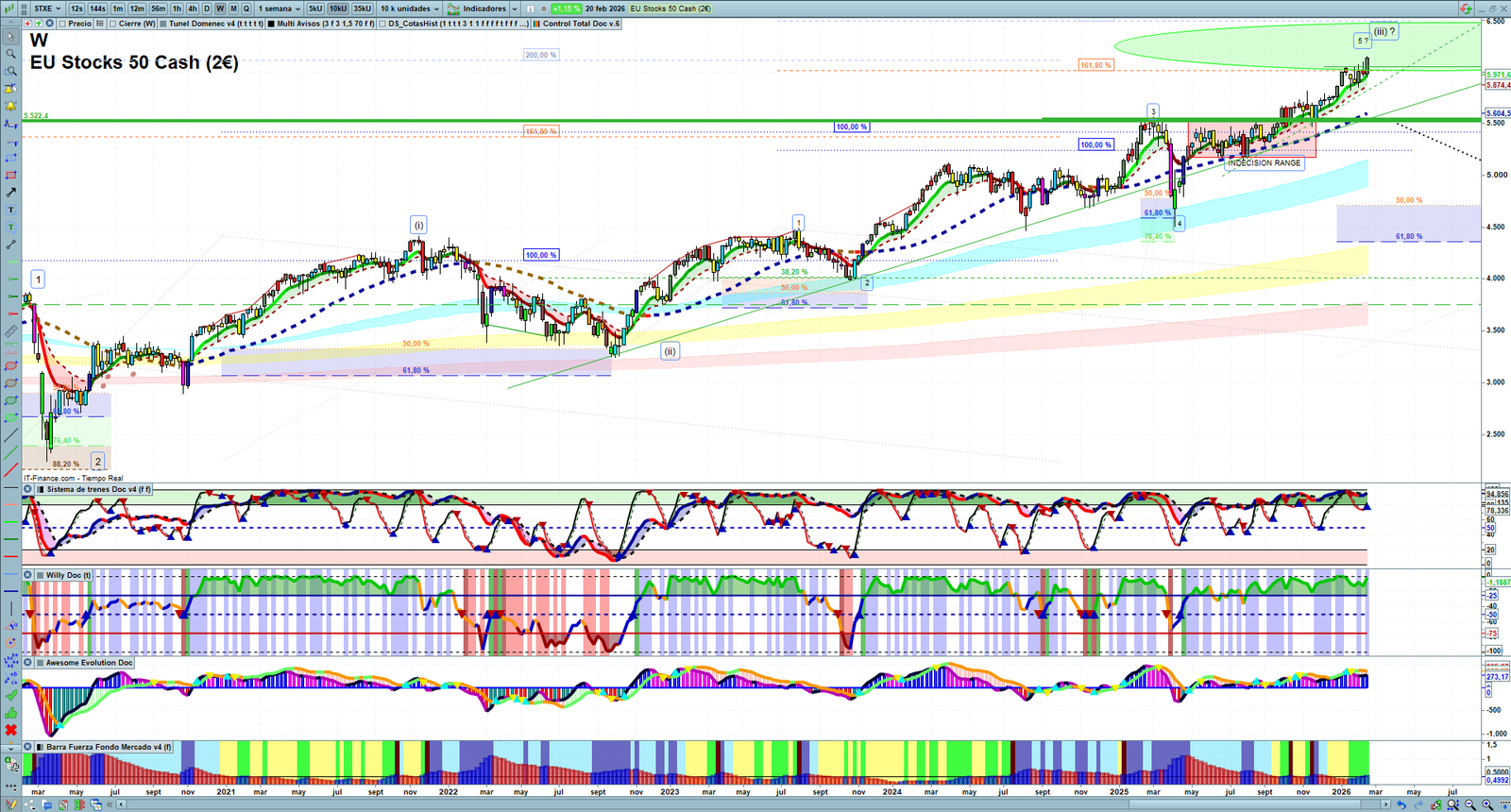Image resolution: width=1511 pixels, height=812 pixels.
Task: Select the magnifier zoom tool
Action: [11, 54]
